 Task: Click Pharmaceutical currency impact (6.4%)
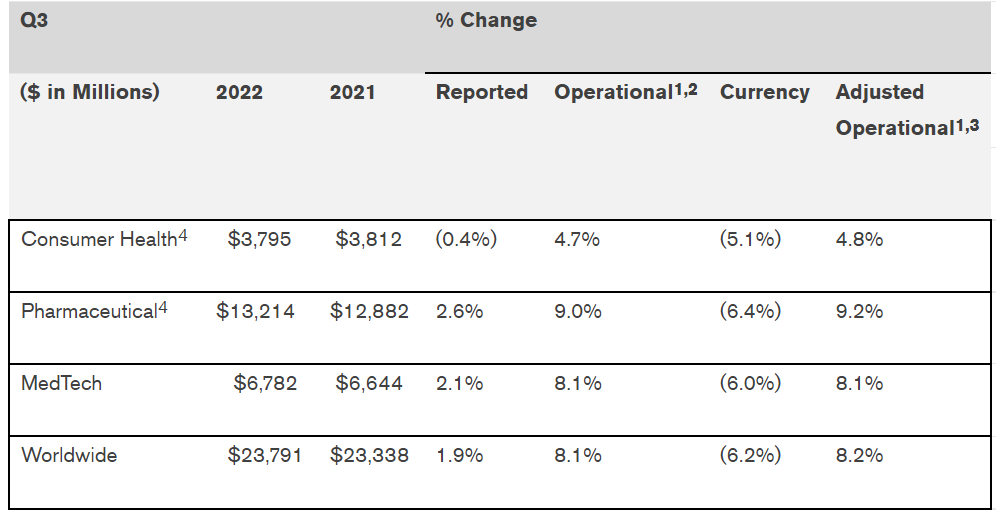click(x=750, y=311)
